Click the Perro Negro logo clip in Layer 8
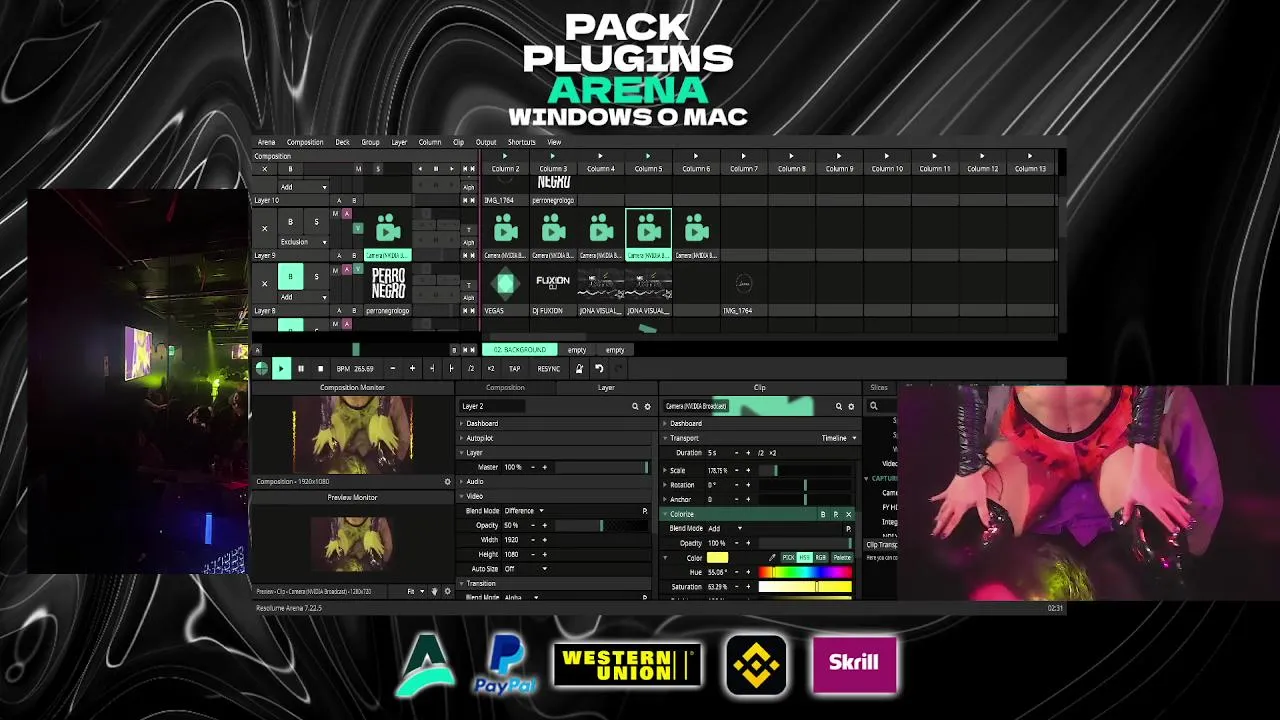The height and width of the screenshot is (720, 1280). pyautogui.click(x=388, y=284)
